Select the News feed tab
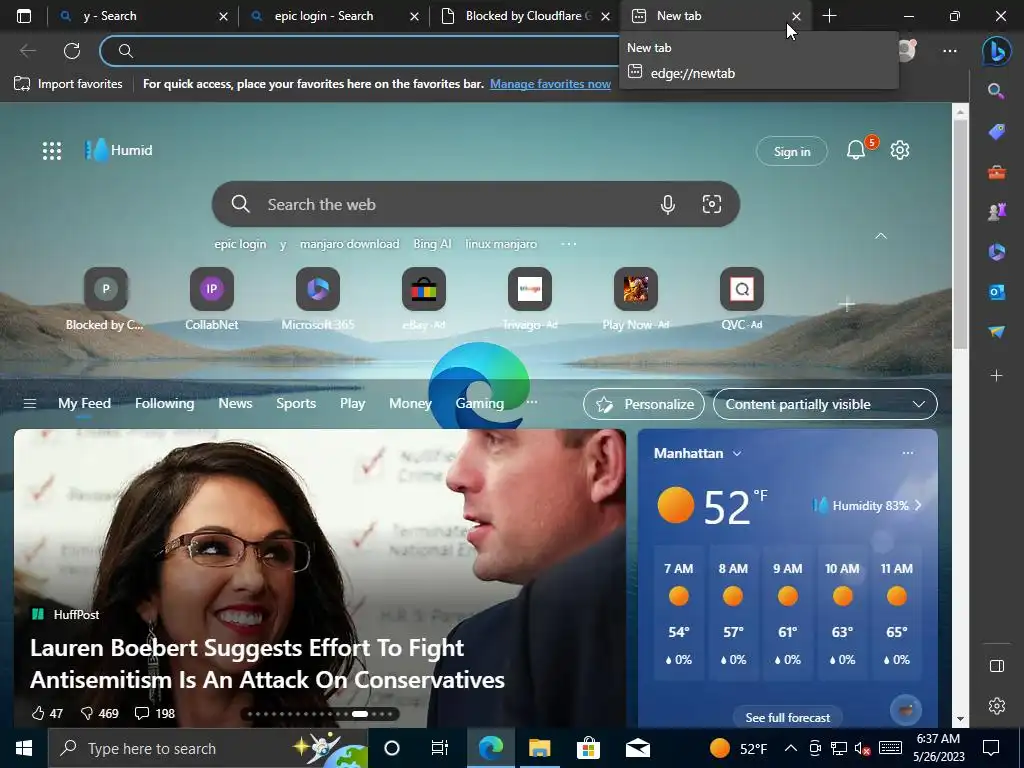The height and width of the screenshot is (768, 1024). point(235,404)
